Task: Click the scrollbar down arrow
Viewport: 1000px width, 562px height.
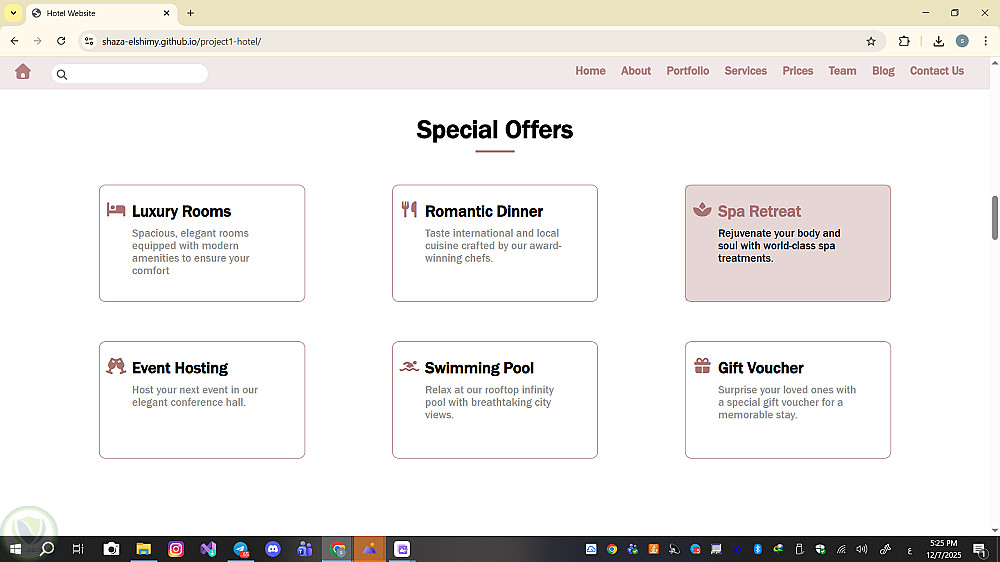Action: pos(995,530)
